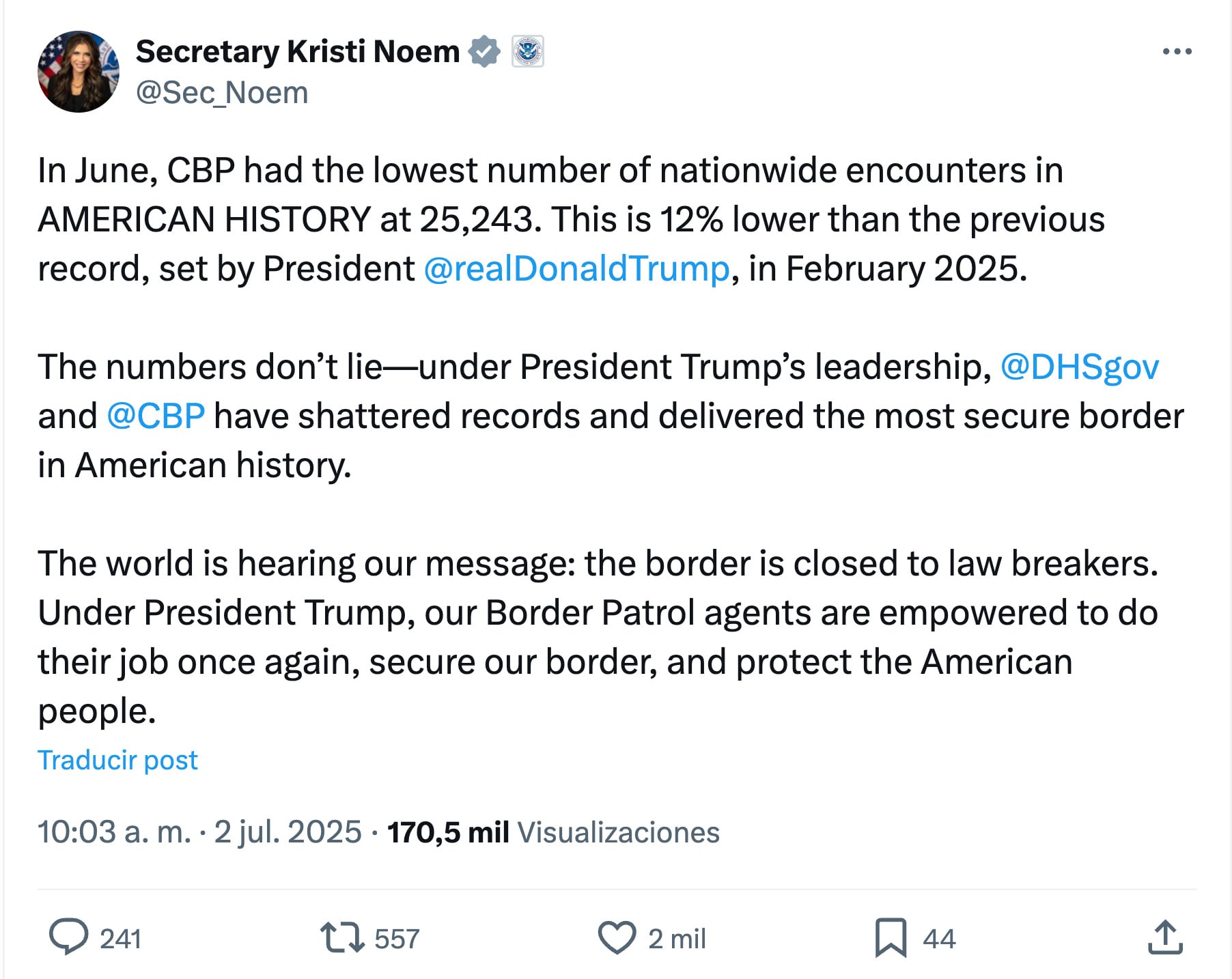
Task: Like the post with heart icon
Action: (x=617, y=937)
